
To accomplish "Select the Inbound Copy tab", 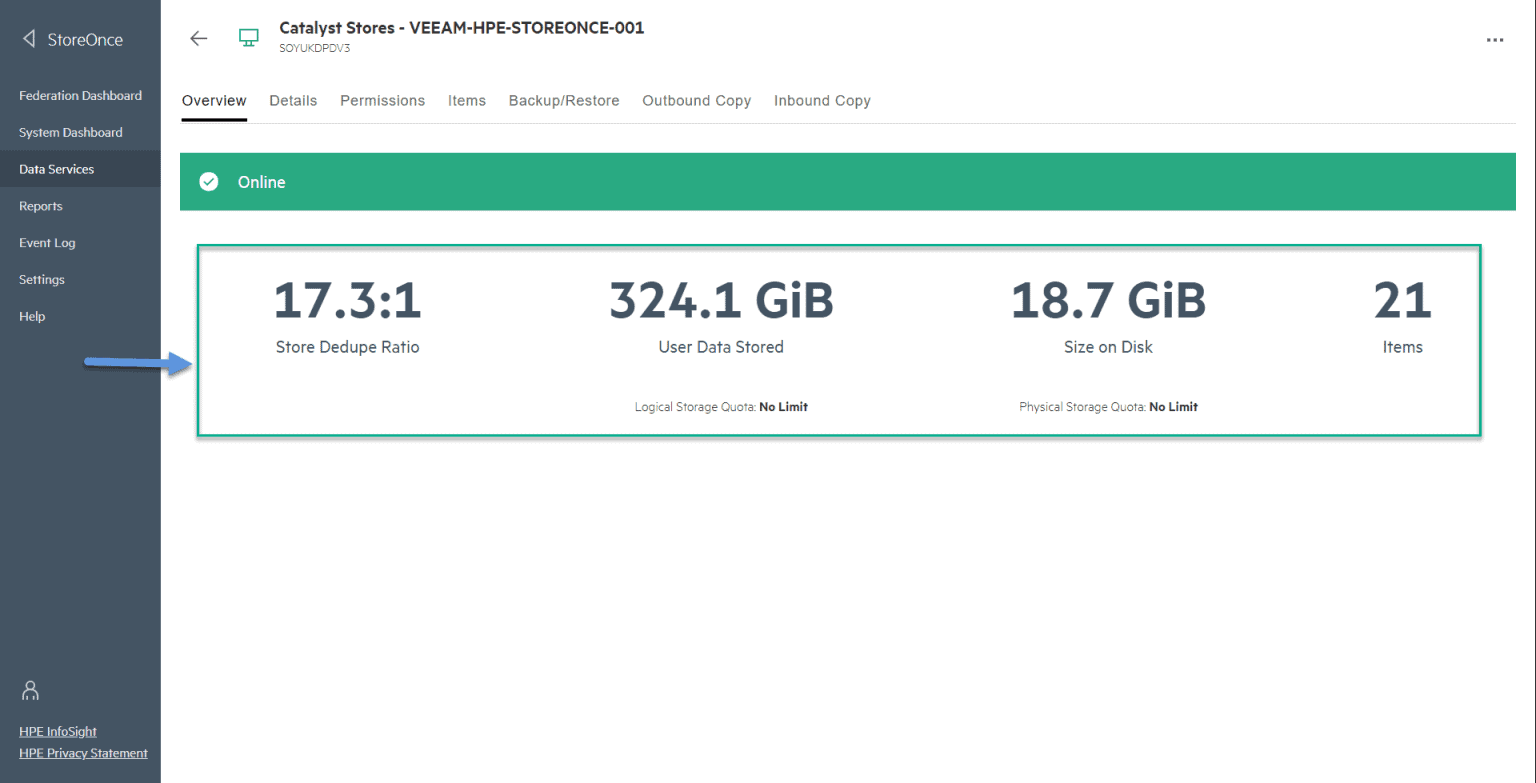I will coord(821,100).
